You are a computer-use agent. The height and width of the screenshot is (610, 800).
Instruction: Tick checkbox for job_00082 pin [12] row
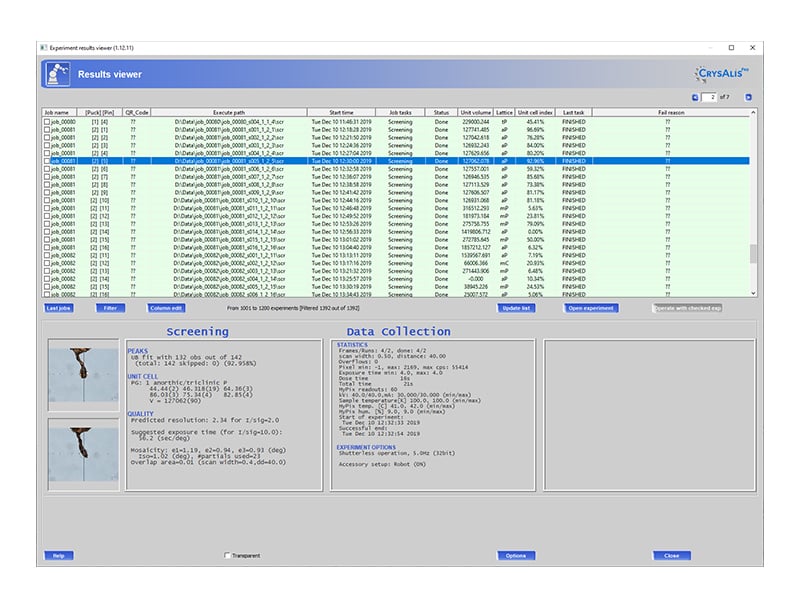47,264
